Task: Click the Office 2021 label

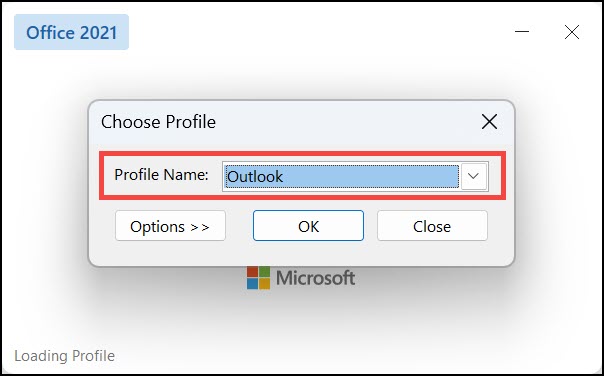Action: point(71,32)
